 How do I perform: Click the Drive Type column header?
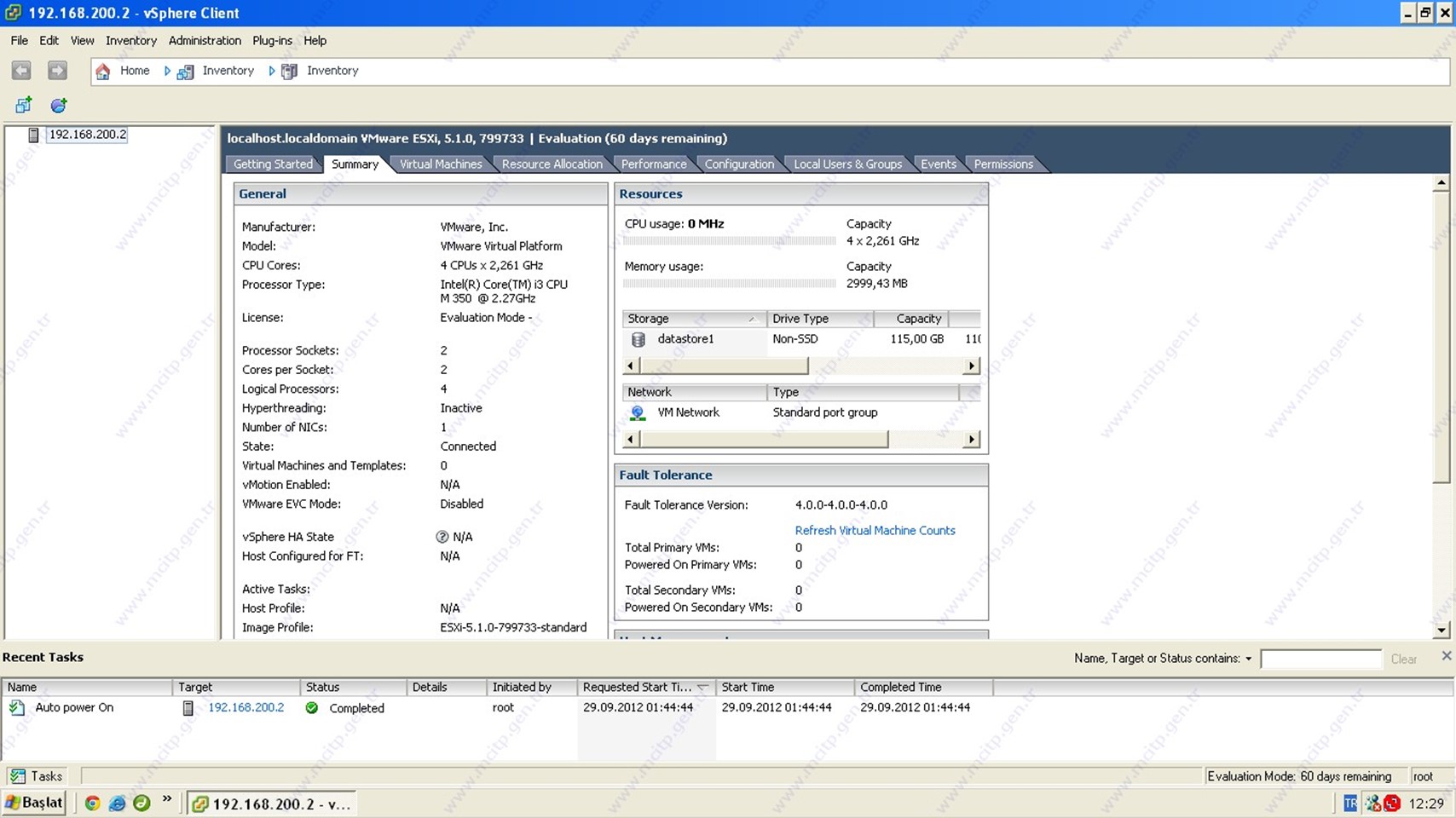(x=820, y=319)
